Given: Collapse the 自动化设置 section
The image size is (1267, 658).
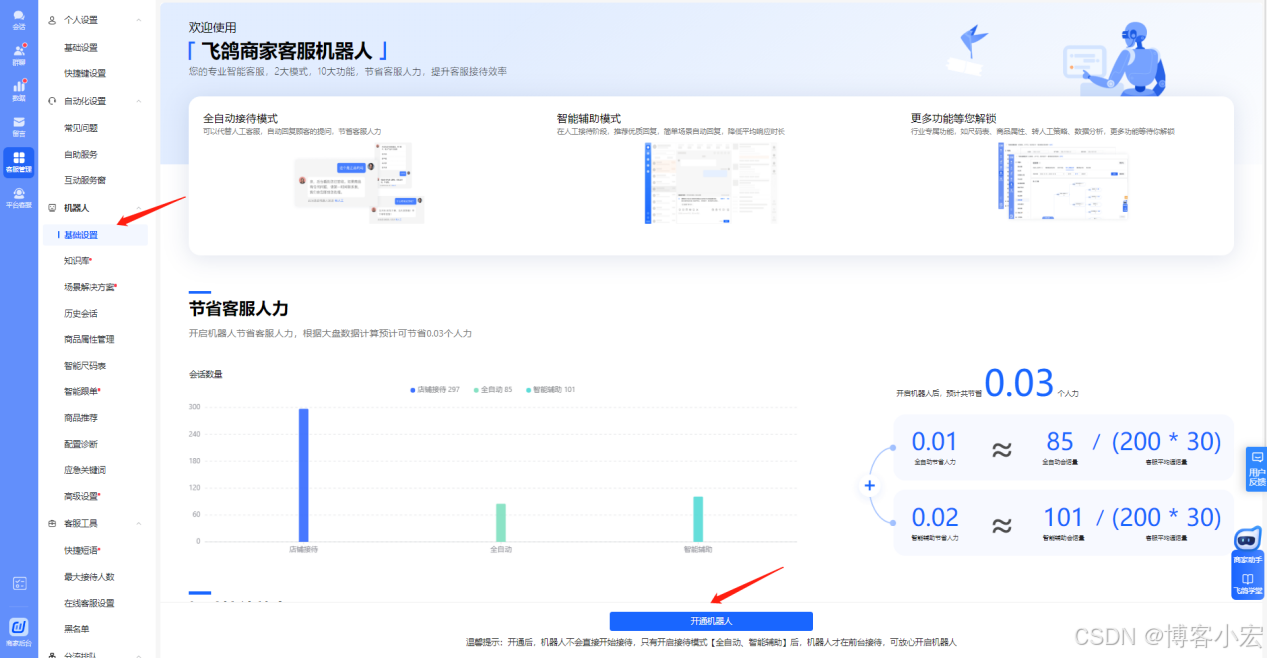Looking at the screenshot, I should [x=138, y=101].
